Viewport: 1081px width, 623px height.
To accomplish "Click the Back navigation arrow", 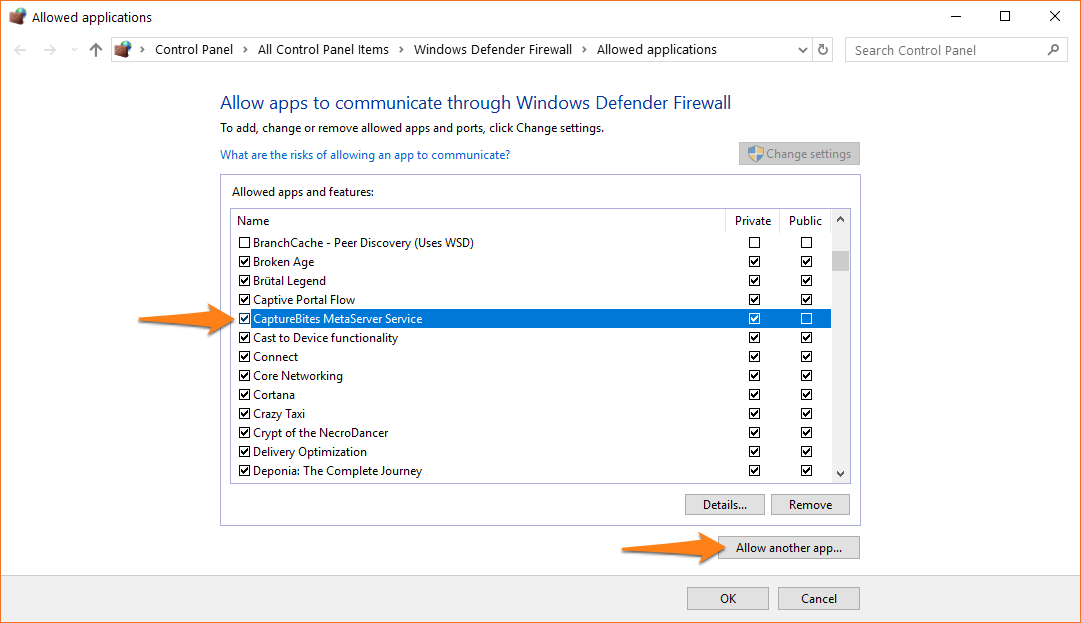I will pyautogui.click(x=21, y=50).
